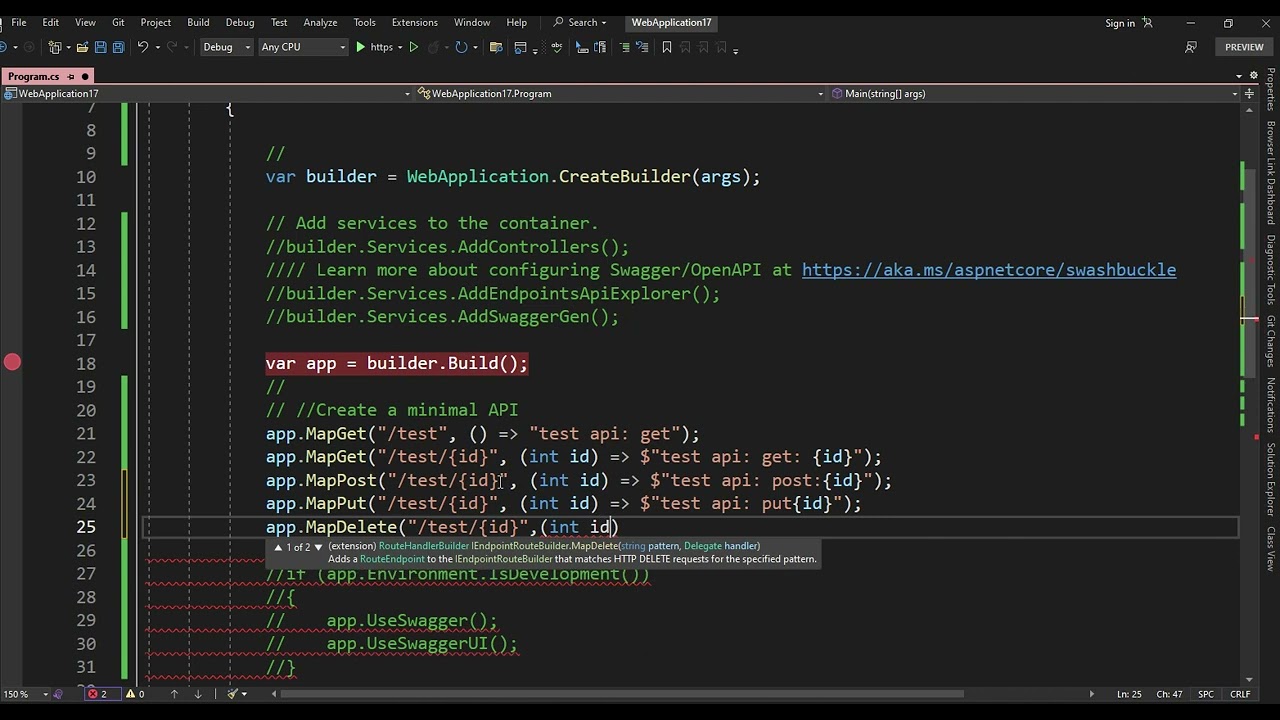Click Start Without Debugging outline play icon

(x=413, y=47)
